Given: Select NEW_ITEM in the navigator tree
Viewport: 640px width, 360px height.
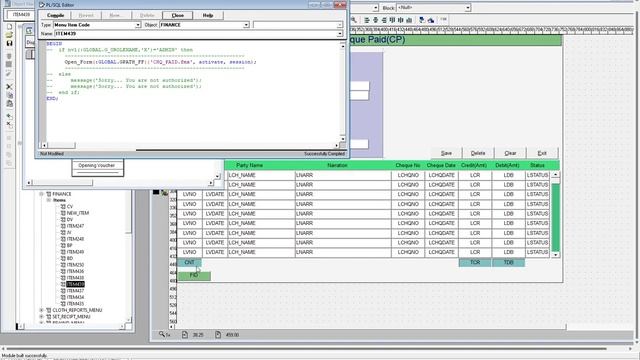Looking at the screenshot, I should pyautogui.click(x=78, y=213).
